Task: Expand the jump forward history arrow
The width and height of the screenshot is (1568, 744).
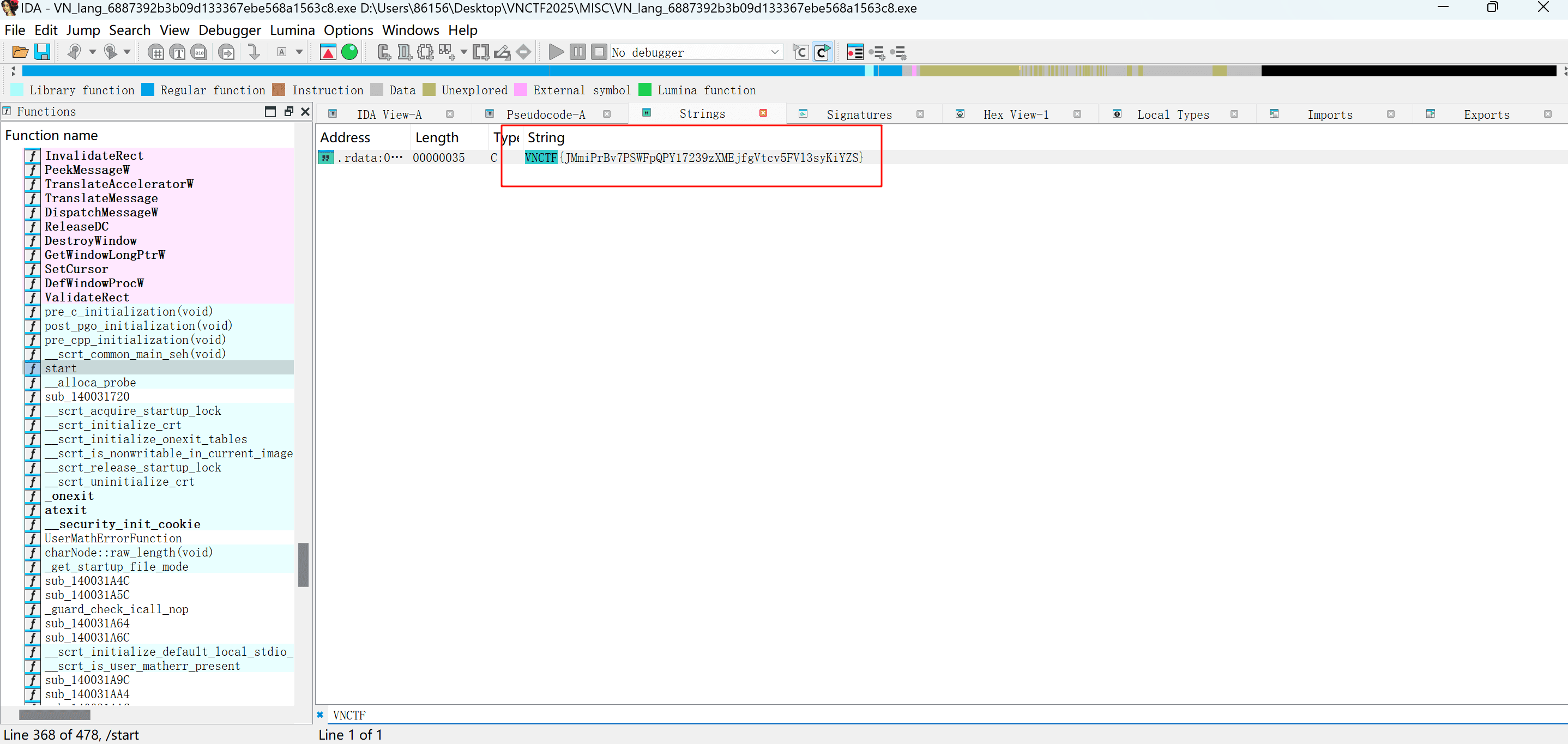Action: [127, 52]
